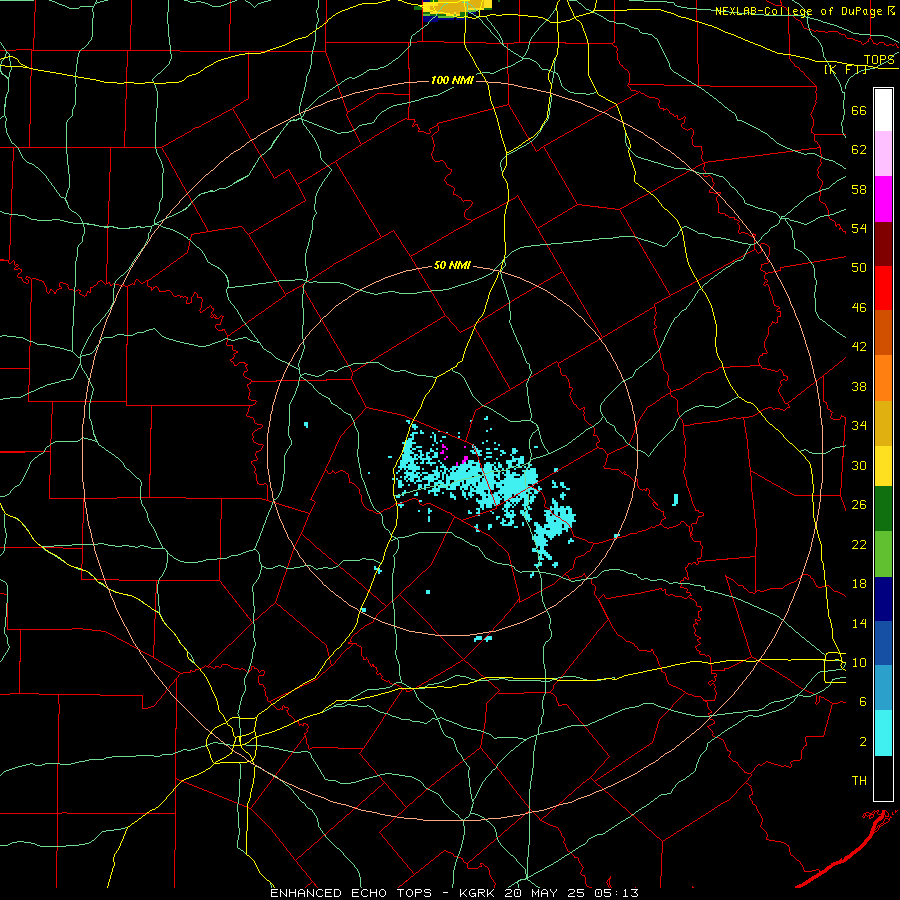900x900 pixels.
Task: Click the "50 NMI" range ring label
Action: (x=452, y=265)
